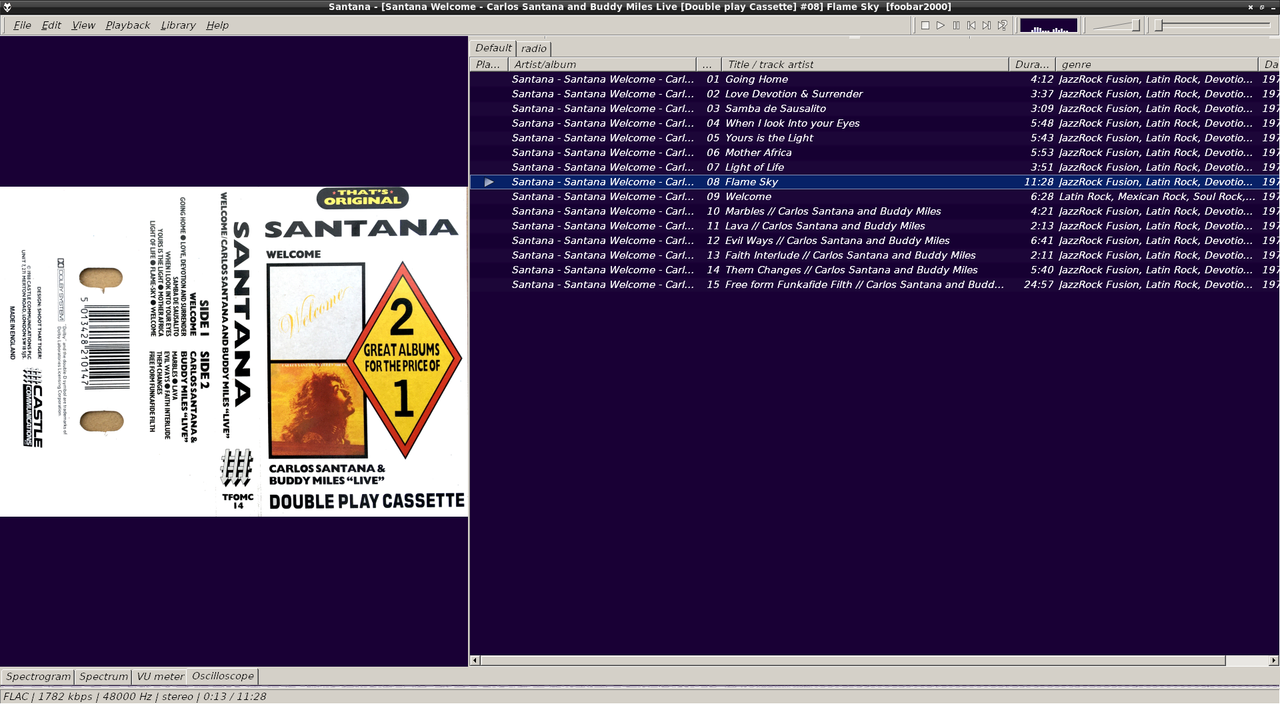Select track 03 Samba de Sausalito
This screenshot has width=1280, height=704.
874,108
